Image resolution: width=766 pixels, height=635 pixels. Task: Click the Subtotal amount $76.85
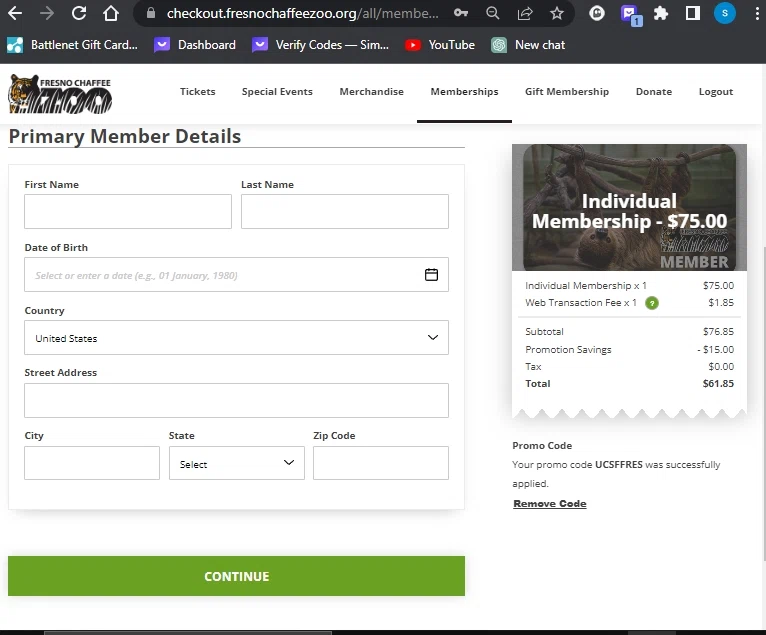718,332
